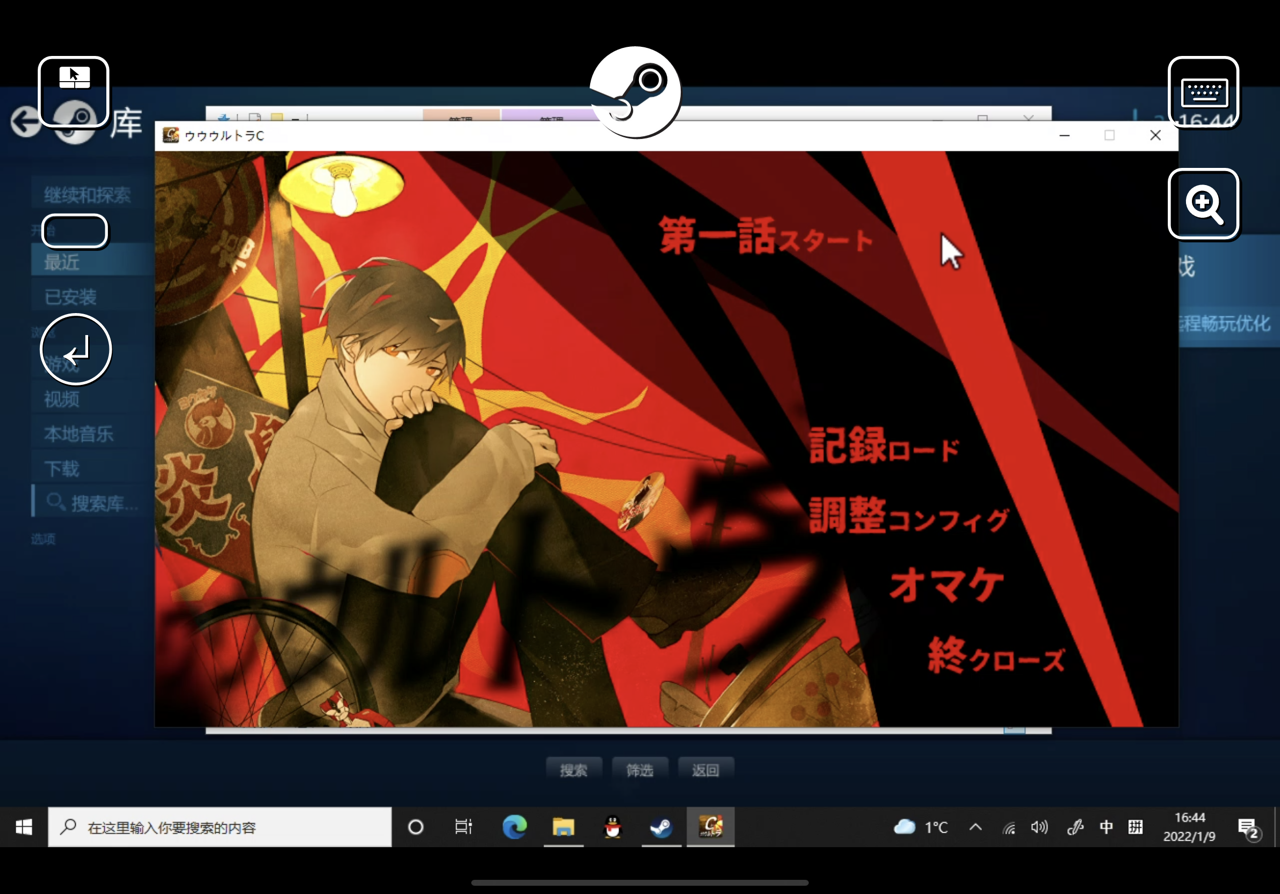Screen dimensions: 1280x894
Task: Open QQ penguin from taskbar
Action: tap(612, 827)
